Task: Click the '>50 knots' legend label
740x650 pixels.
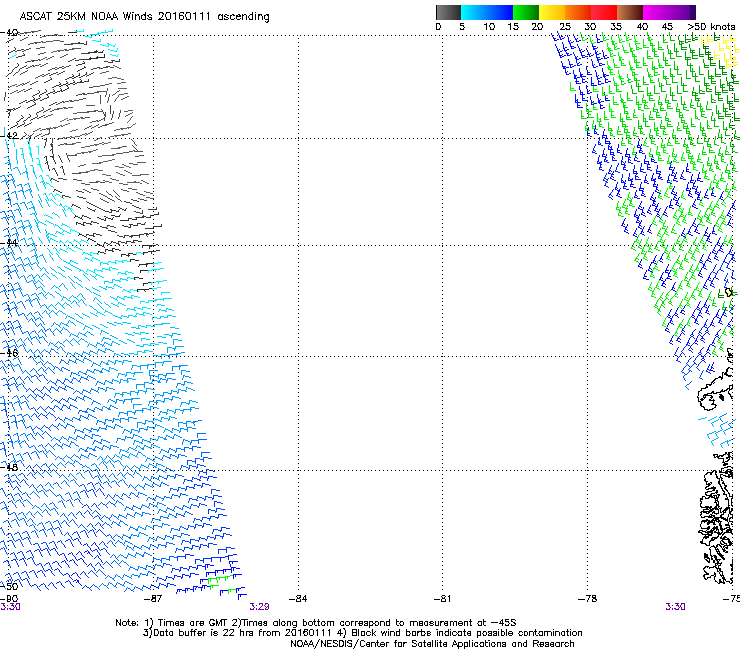Action: point(712,27)
